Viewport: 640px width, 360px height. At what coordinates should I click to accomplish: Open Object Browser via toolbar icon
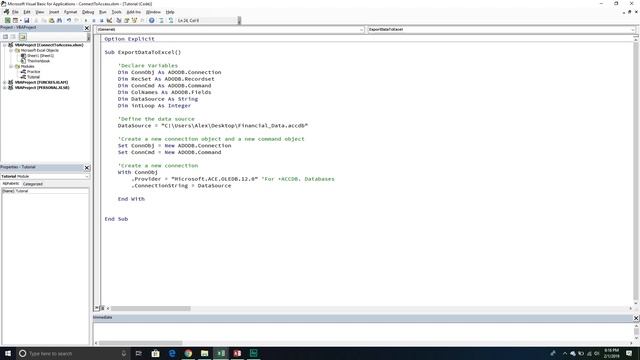pyautogui.click(x=134, y=20)
